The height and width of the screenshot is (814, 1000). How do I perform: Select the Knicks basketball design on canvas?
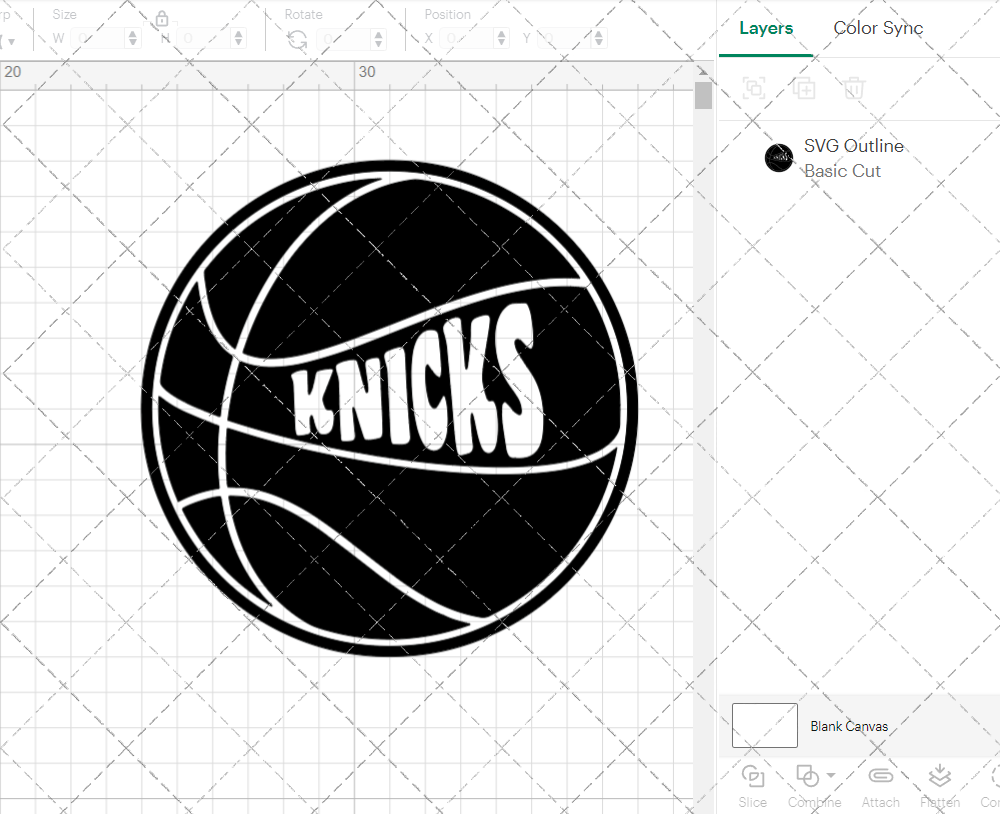pyautogui.click(x=389, y=408)
